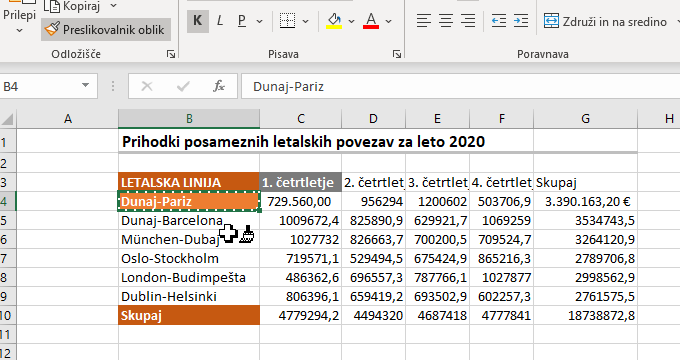Open the borders dropdown arrow
Screen dimensions: 680x360
click(x=305, y=21)
